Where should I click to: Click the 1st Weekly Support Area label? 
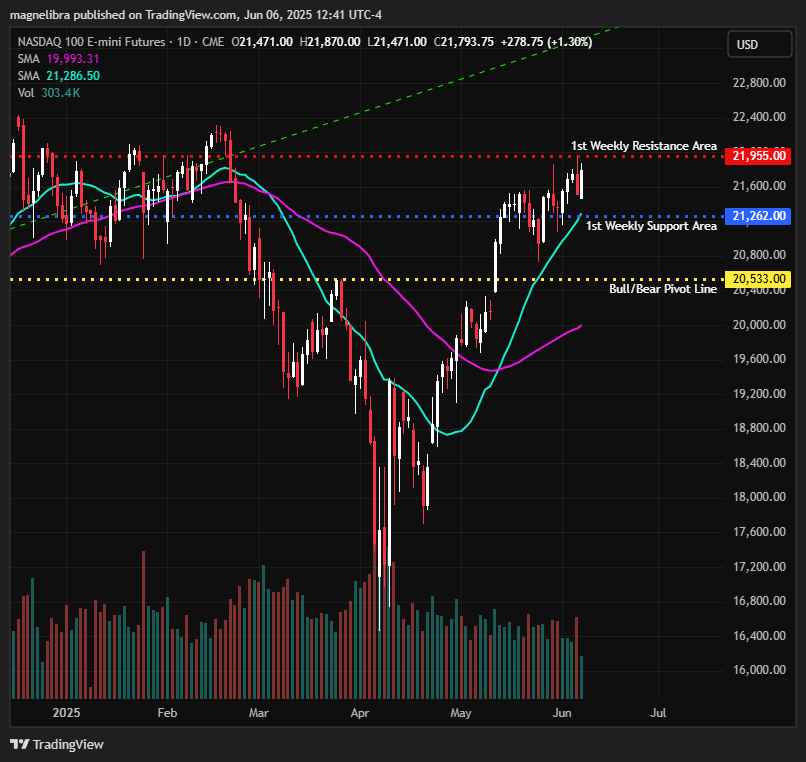coord(651,226)
